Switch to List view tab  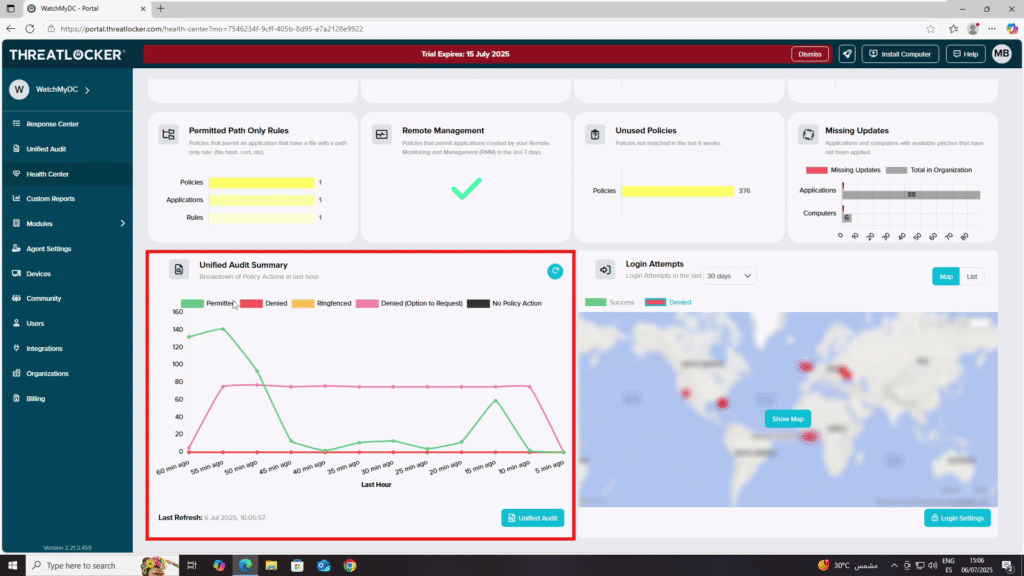click(972, 276)
